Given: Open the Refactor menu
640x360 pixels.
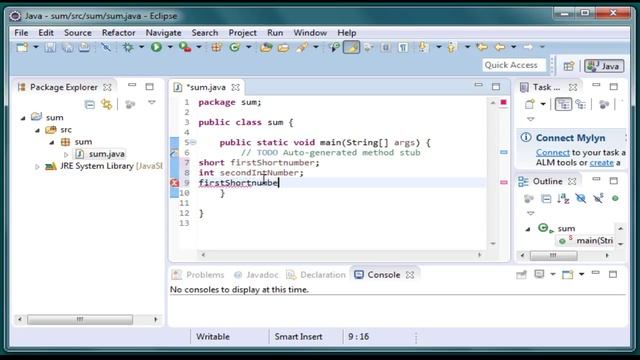Looking at the screenshot, I should (x=118, y=33).
